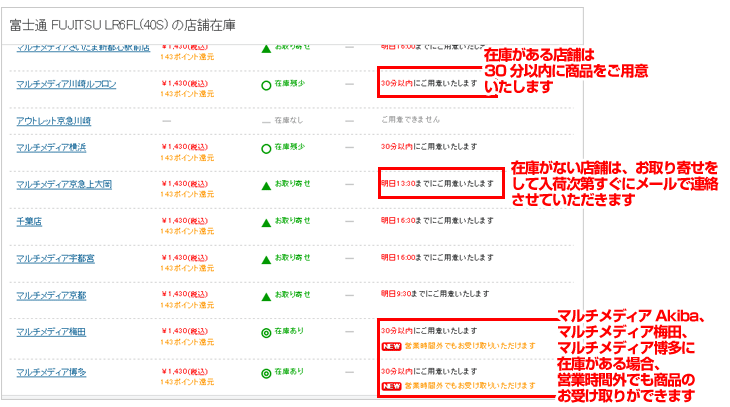Image resolution: width=730 pixels, height=407 pixels.
Task: Click the ¥1,430(税込) price for 川崎ルフロン
Action: (185, 83)
